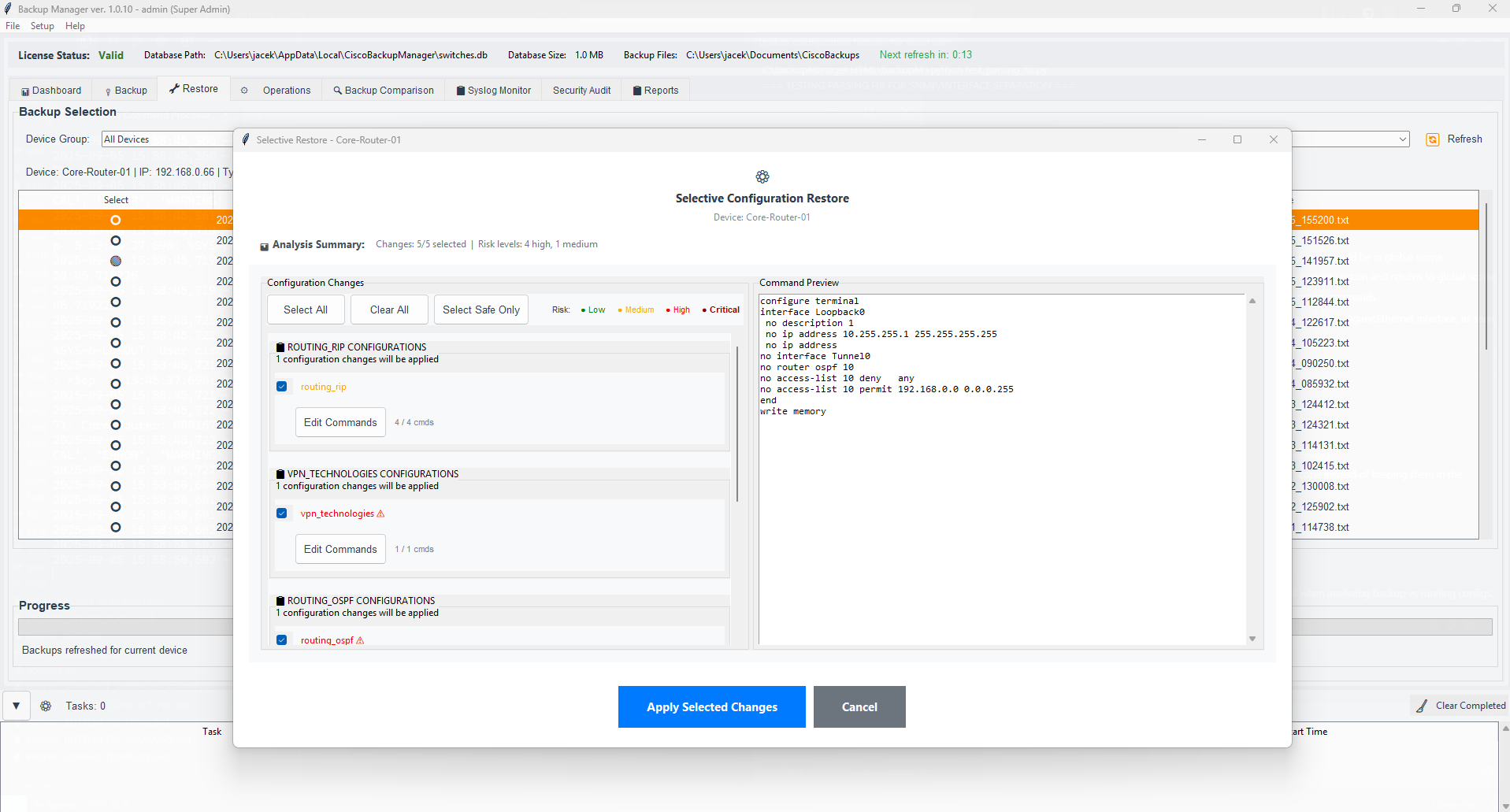Click the backup table vertical scrollbar
1510x812 pixels.
click(x=1486, y=276)
